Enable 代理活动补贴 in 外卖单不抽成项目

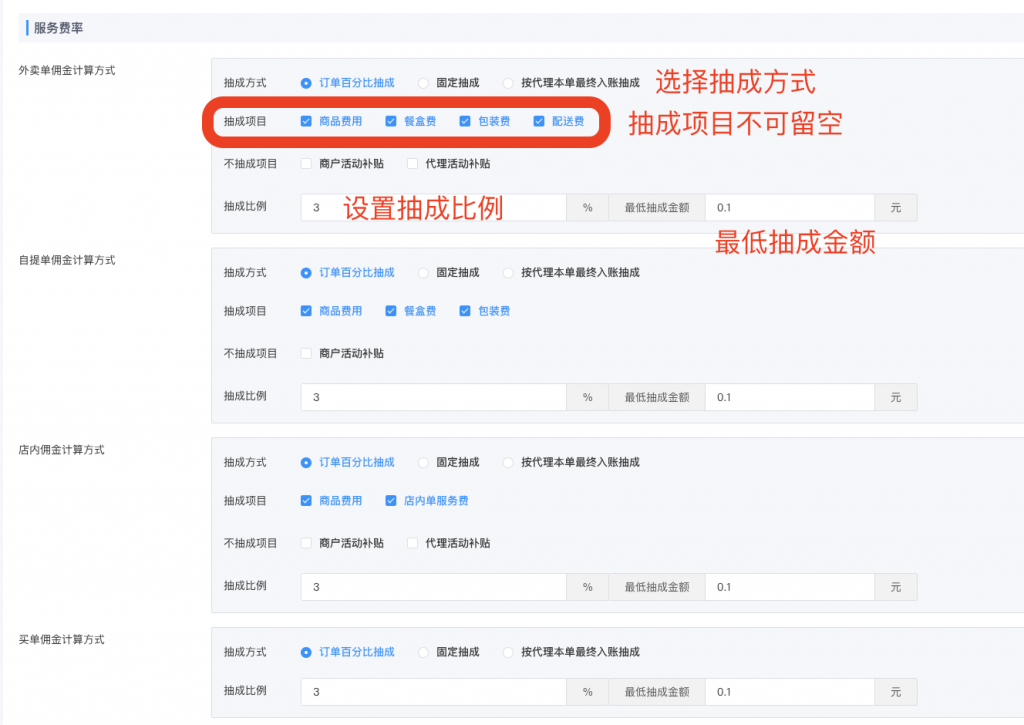[x=412, y=162]
